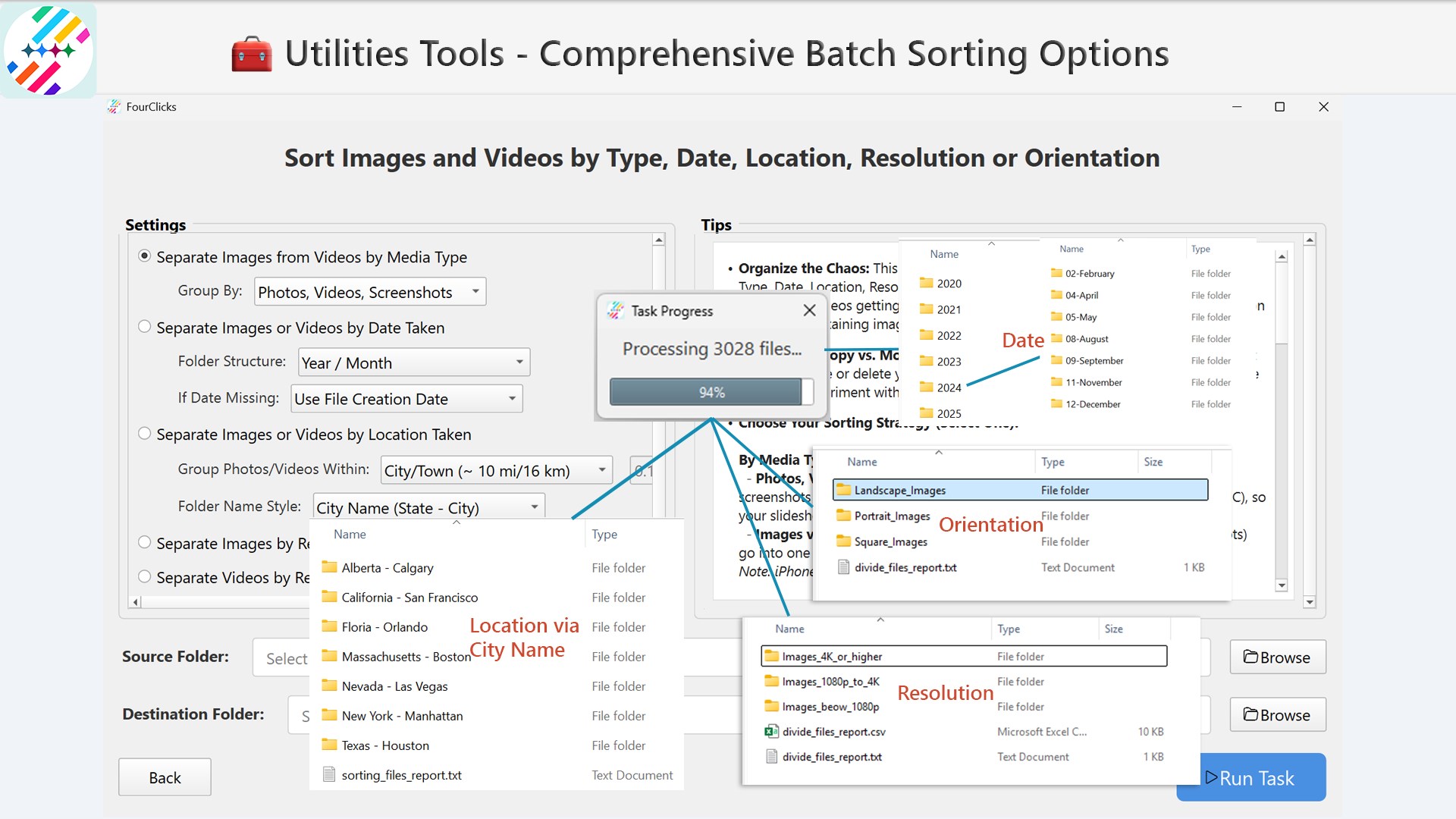Click the FourClicks logo in the top-left corner
This screenshot has width=1456, height=819.
point(48,49)
